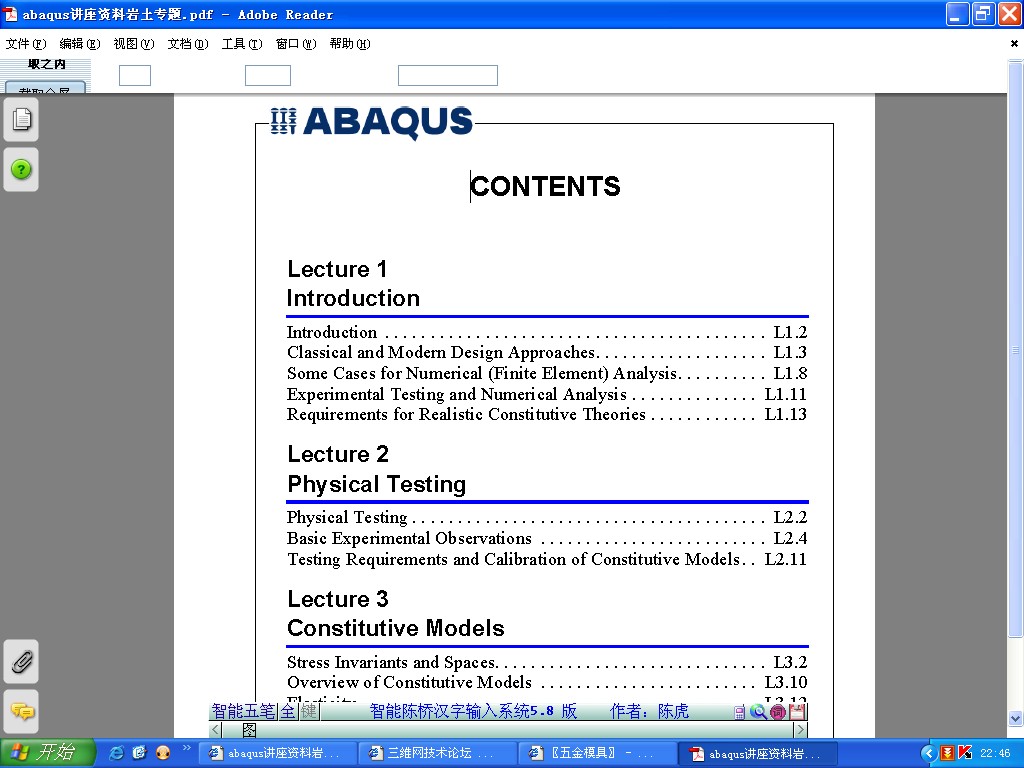Open the 帮助(H) menu
Viewport: 1024px width, 768px height.
coord(350,44)
